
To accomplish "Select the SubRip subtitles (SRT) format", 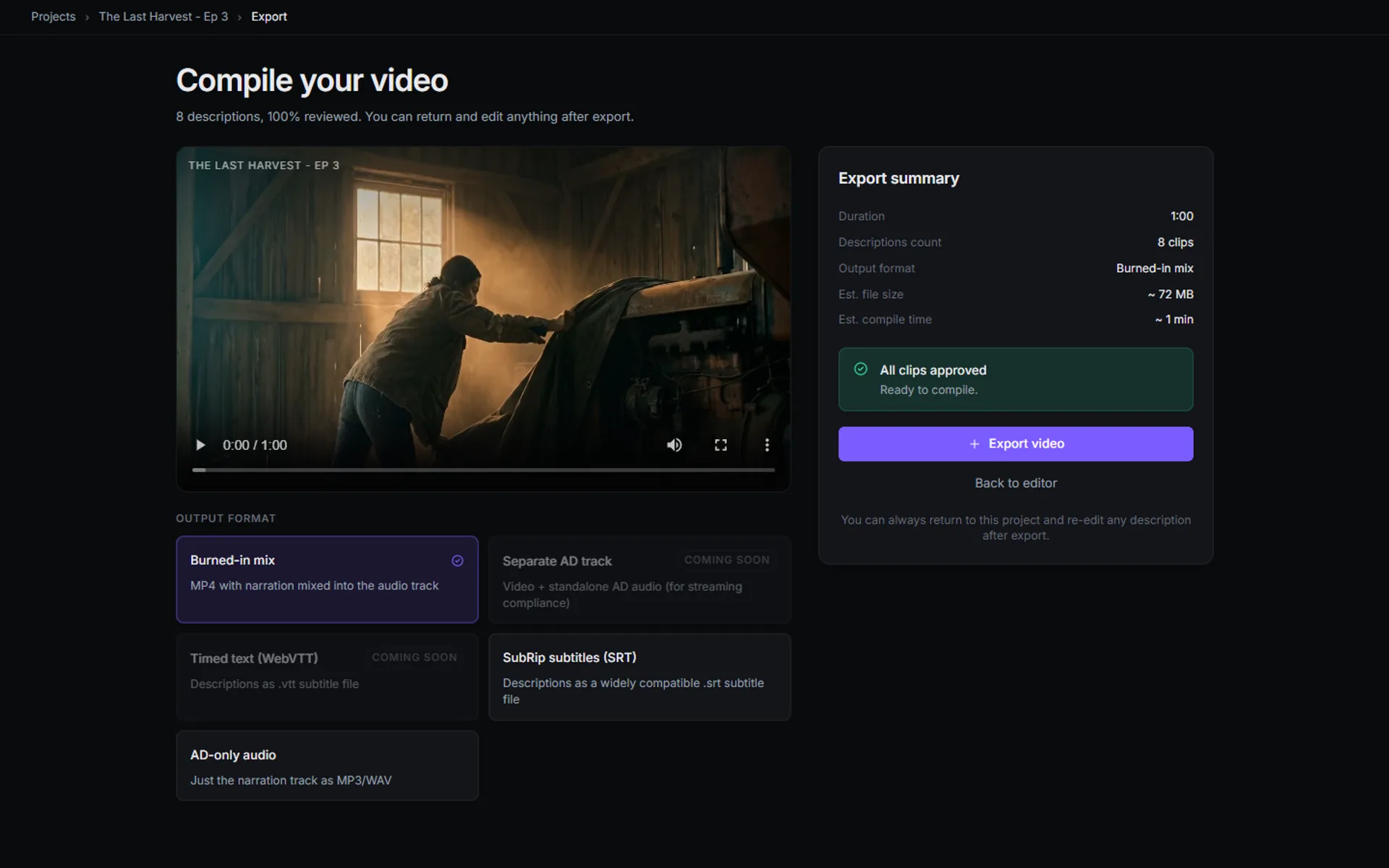I will pos(640,677).
